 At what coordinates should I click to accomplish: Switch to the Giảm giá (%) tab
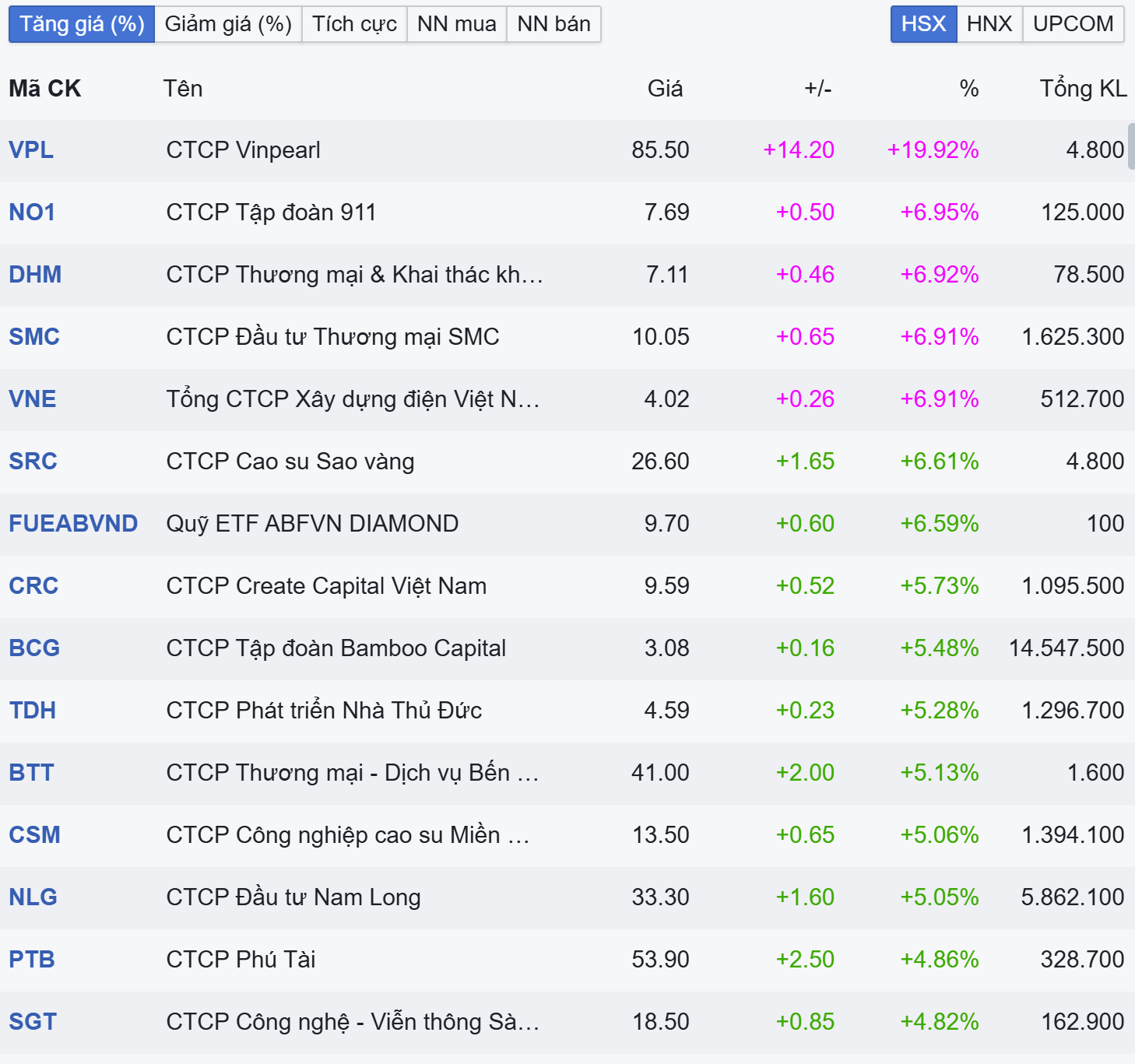click(228, 24)
